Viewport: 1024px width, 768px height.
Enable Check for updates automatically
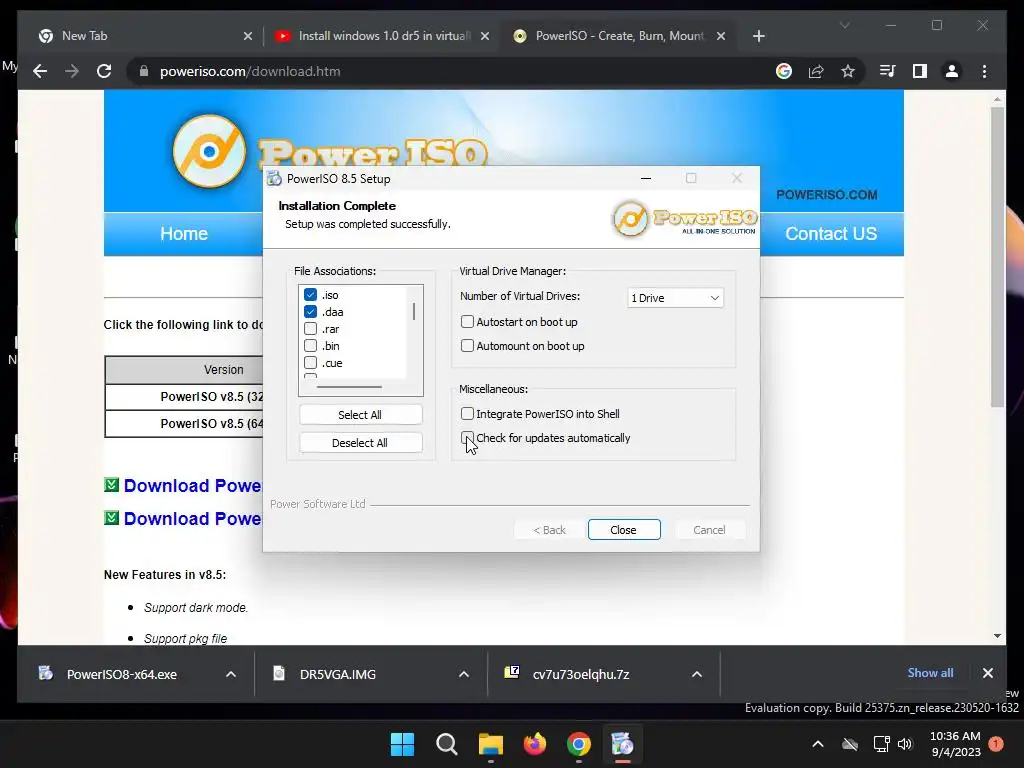[x=467, y=438]
